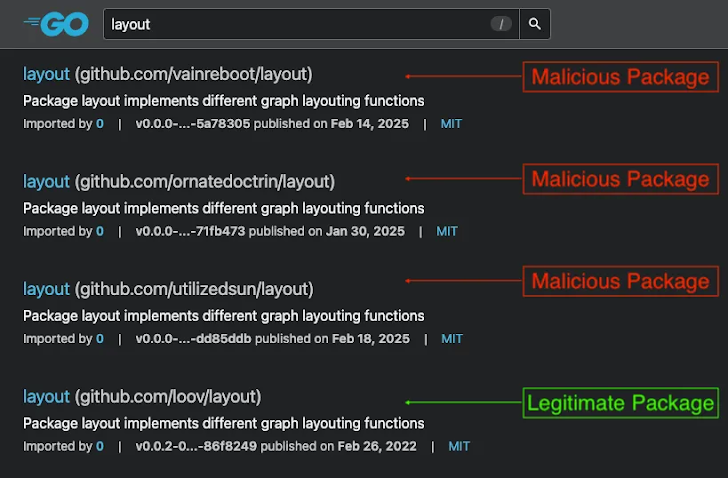Image resolution: width=728 pixels, height=478 pixels.
Task: Click imported-by count for loov package
Action: (100, 446)
